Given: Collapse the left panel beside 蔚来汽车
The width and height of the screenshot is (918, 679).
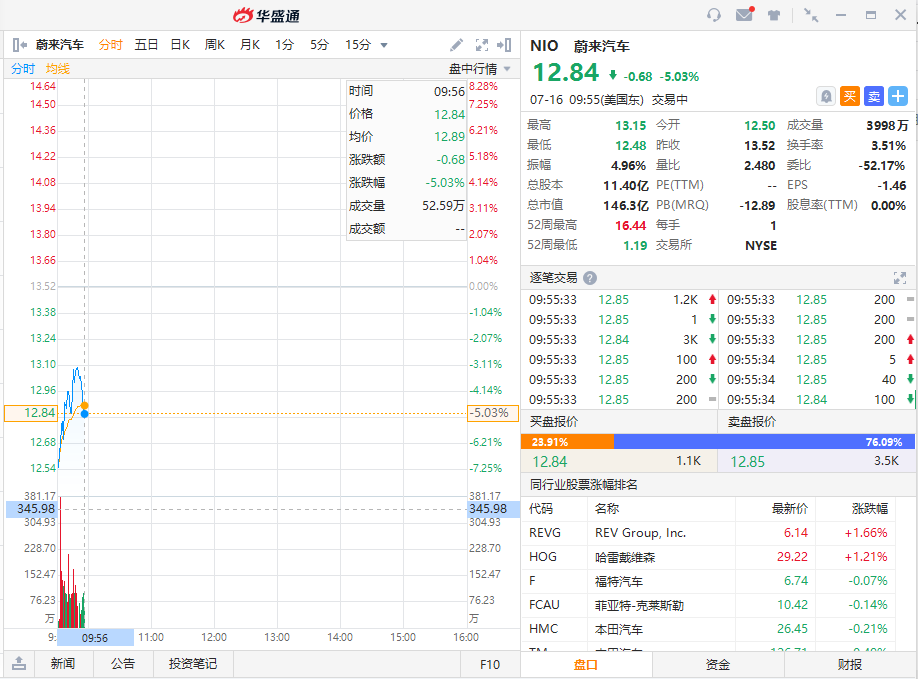Looking at the screenshot, I should click(x=19, y=45).
